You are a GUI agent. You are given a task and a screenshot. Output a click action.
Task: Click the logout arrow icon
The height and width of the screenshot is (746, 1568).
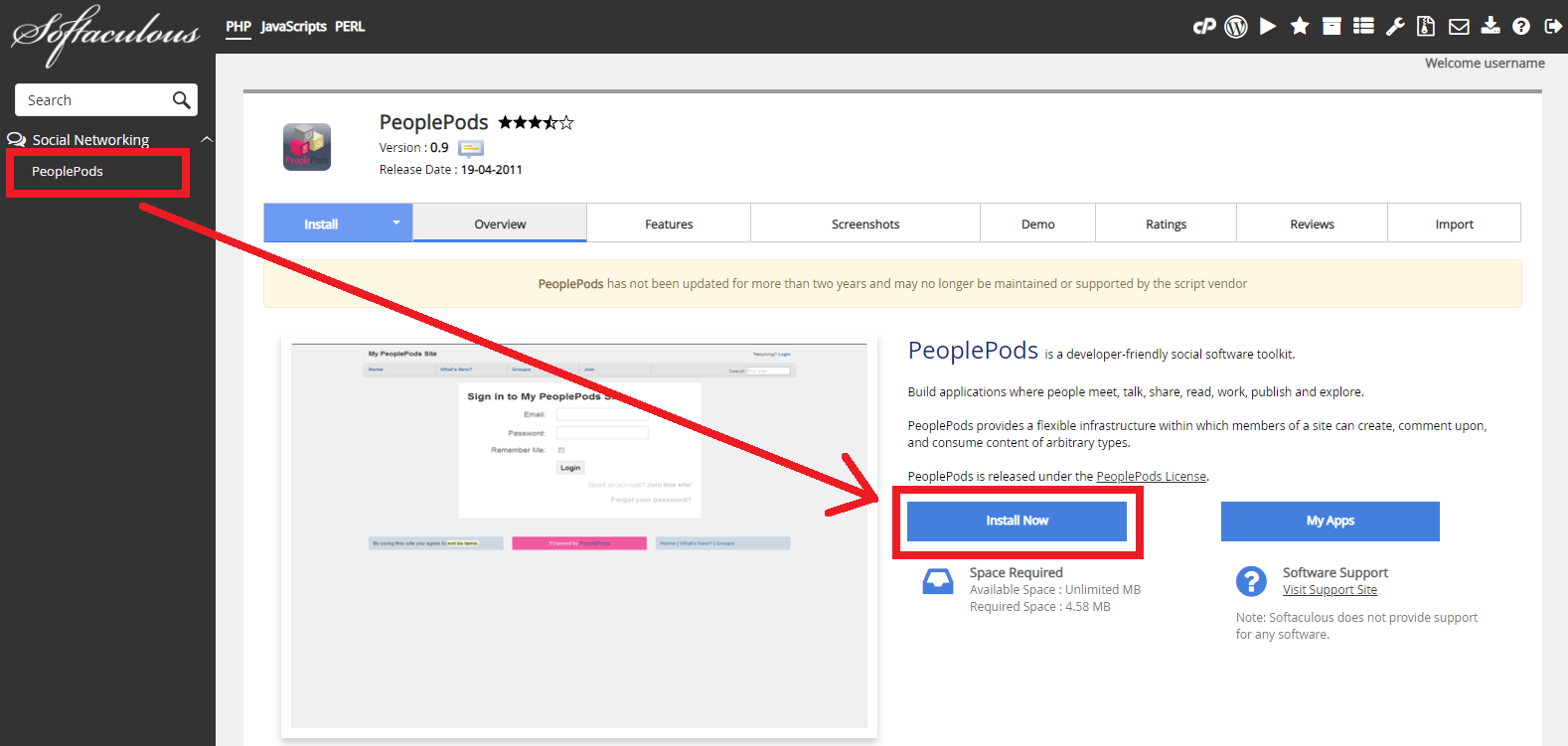click(x=1553, y=27)
